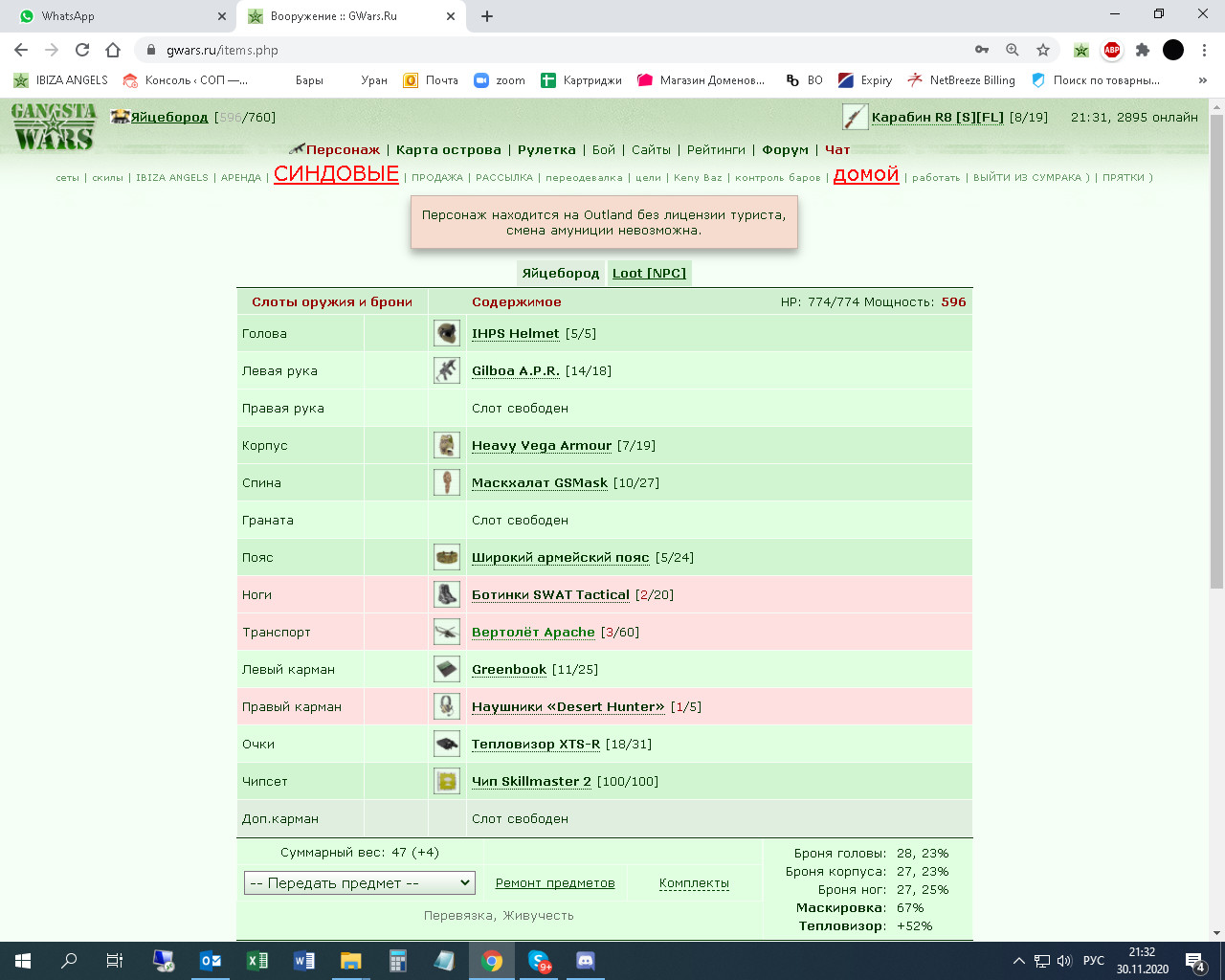The height and width of the screenshot is (980, 1225).
Task: Switch to the WhatsApp browser tab
Action: tap(119, 16)
